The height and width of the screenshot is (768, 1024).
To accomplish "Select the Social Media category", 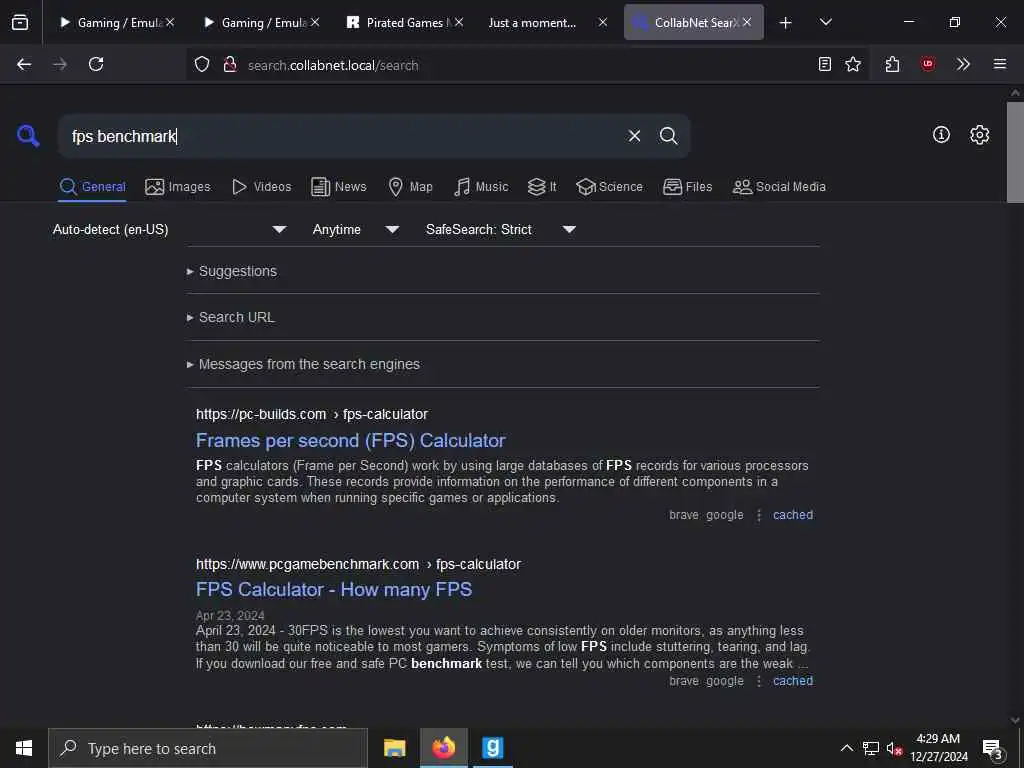I will tap(779, 187).
